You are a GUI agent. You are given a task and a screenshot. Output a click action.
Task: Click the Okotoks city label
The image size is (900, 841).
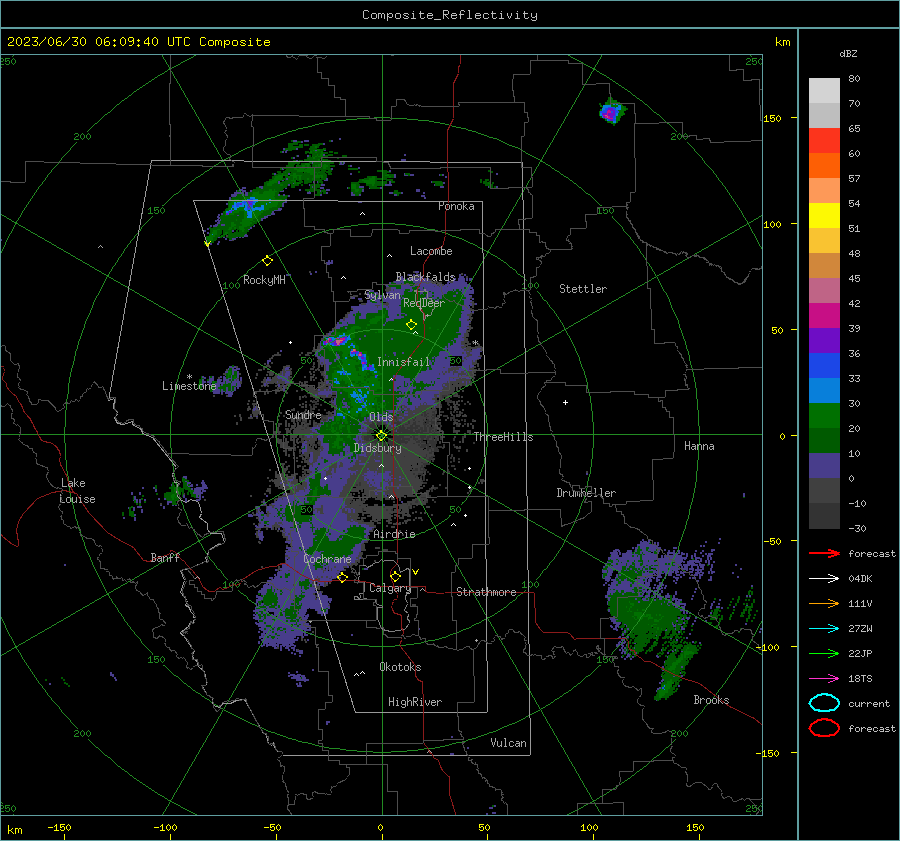(x=400, y=667)
